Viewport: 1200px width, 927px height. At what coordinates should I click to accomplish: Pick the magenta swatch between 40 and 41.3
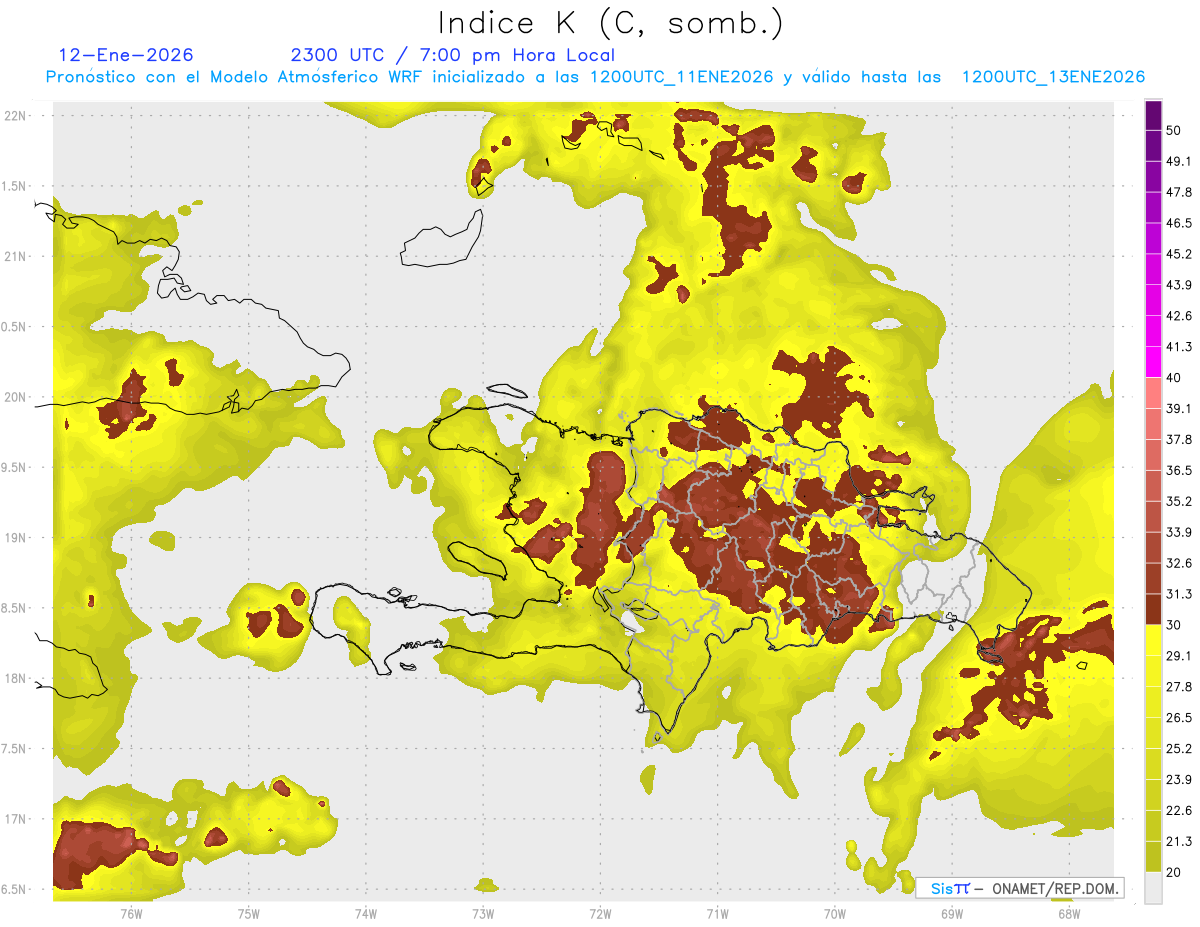pyautogui.click(x=1153, y=362)
